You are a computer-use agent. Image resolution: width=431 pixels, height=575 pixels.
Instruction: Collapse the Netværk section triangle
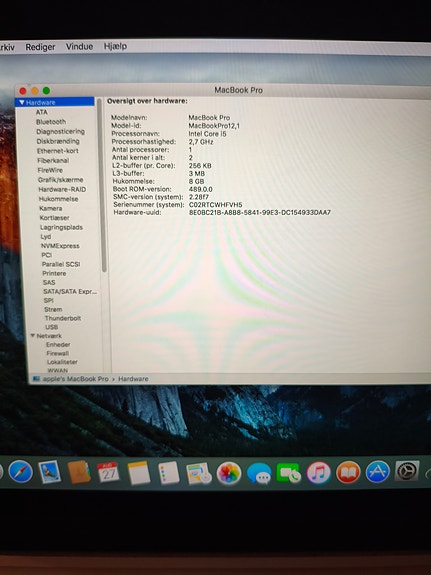click(33, 336)
